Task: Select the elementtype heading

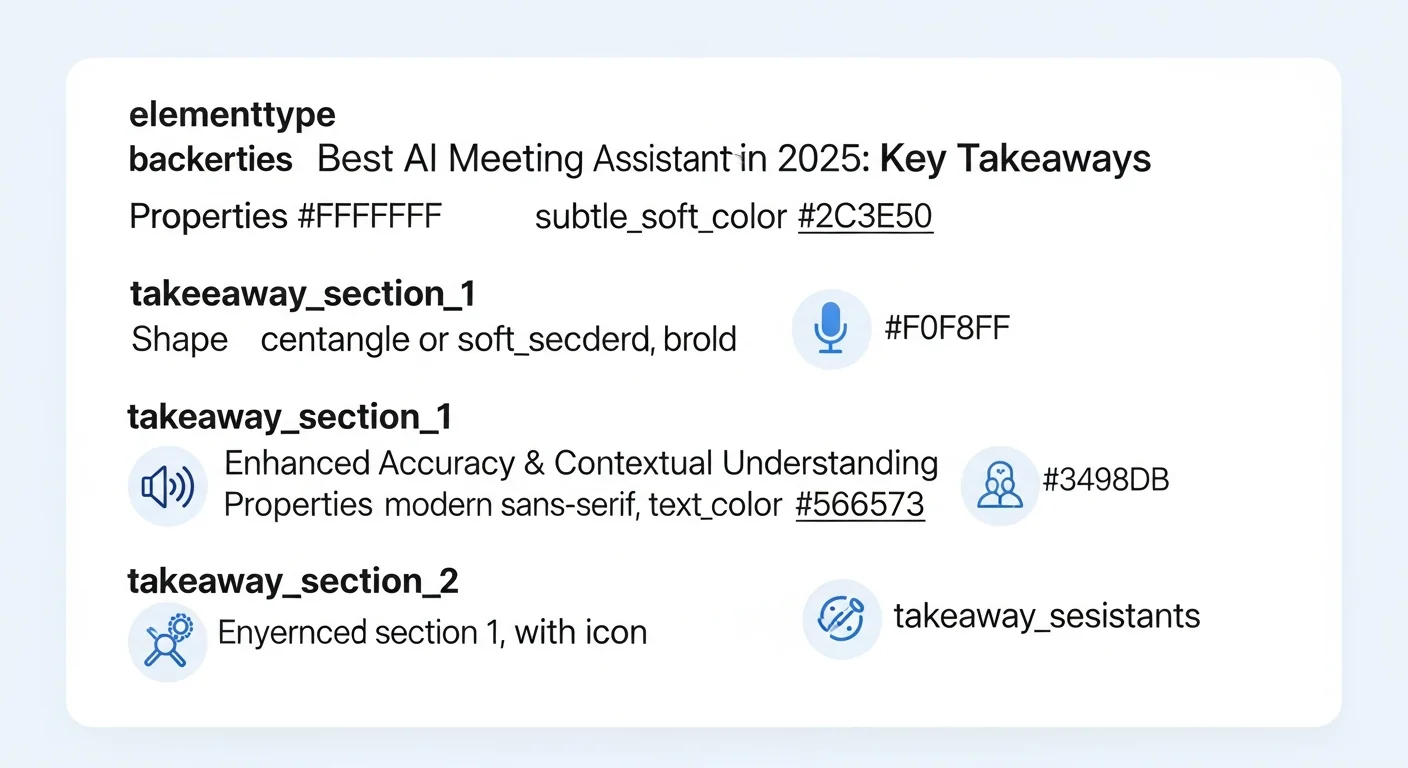Action: tap(232, 114)
